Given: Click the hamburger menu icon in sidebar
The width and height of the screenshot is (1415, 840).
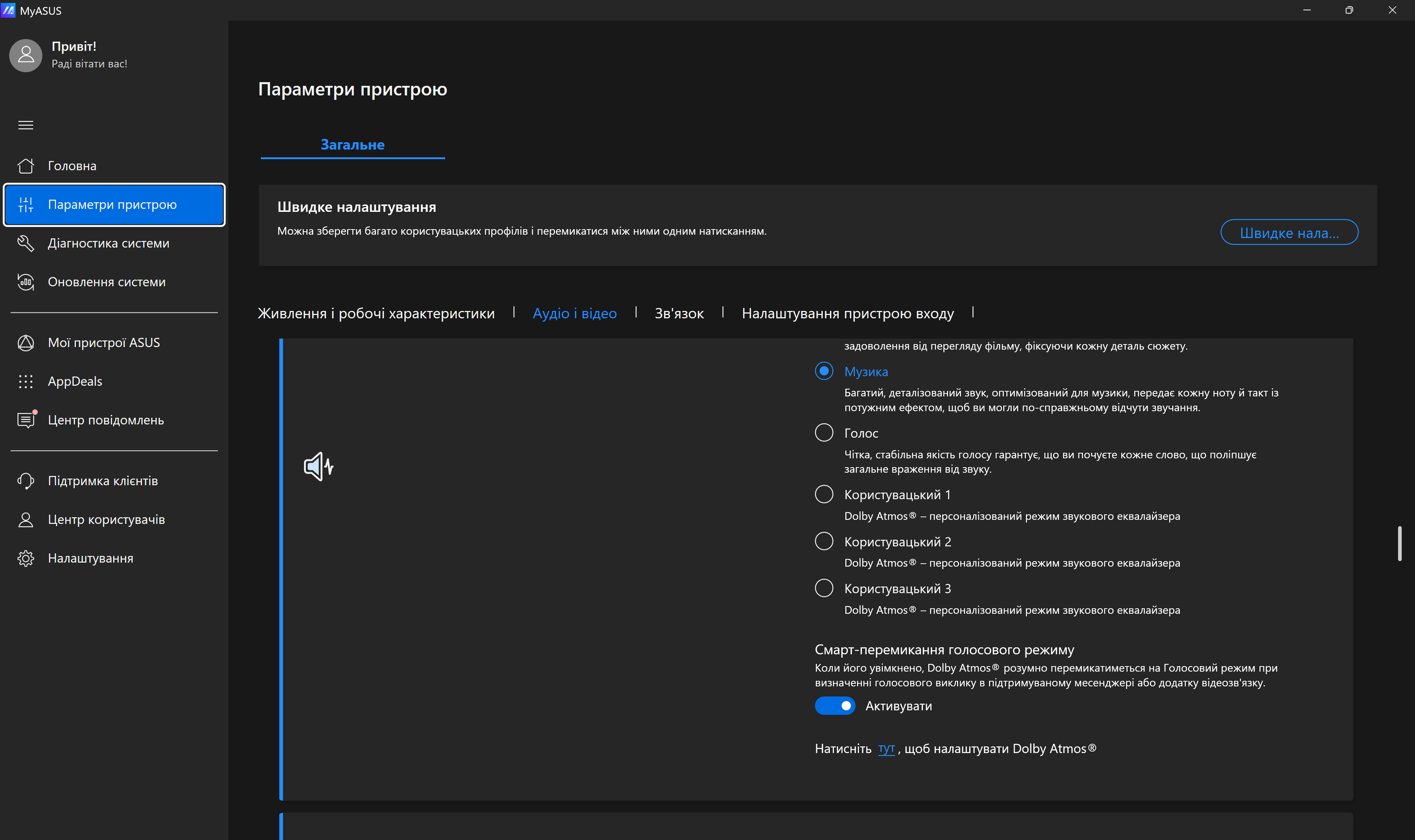Looking at the screenshot, I should 25,125.
